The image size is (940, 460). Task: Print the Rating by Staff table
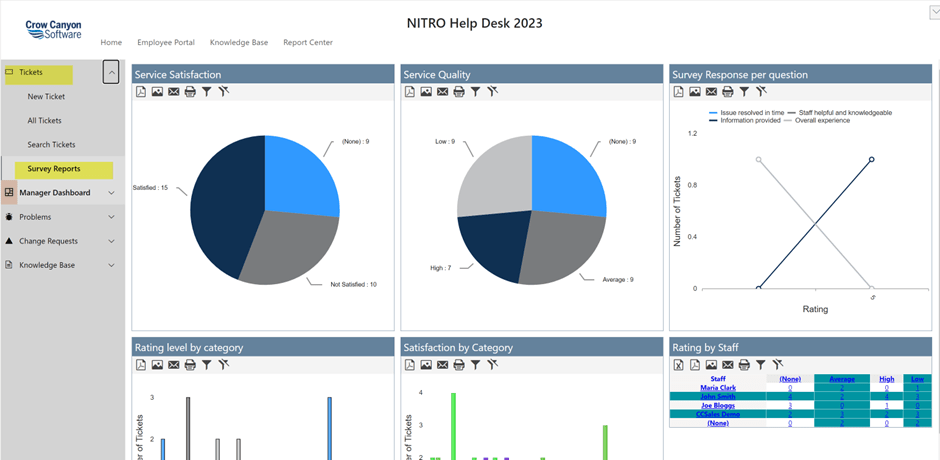tap(744, 365)
